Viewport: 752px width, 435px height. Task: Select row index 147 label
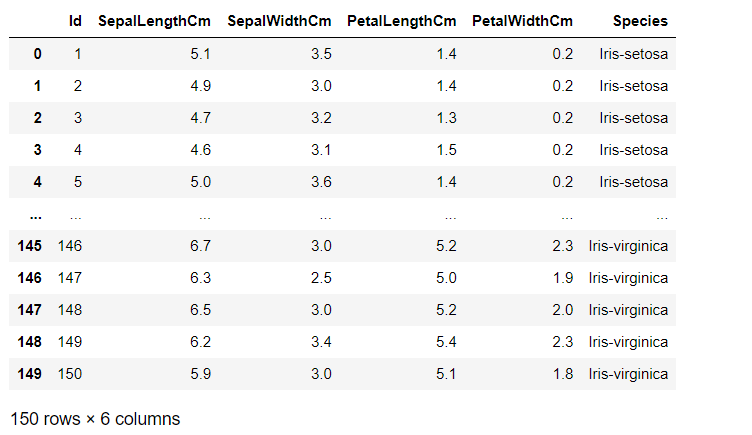29,310
